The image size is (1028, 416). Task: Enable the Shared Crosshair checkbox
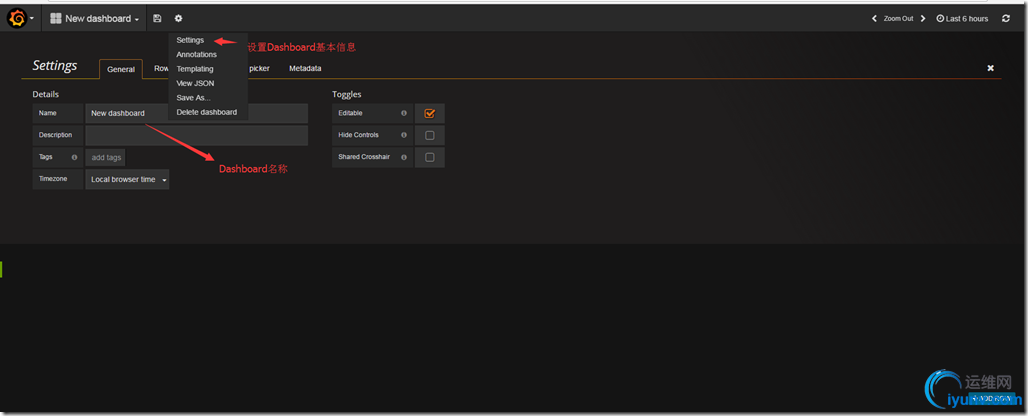tap(430, 157)
